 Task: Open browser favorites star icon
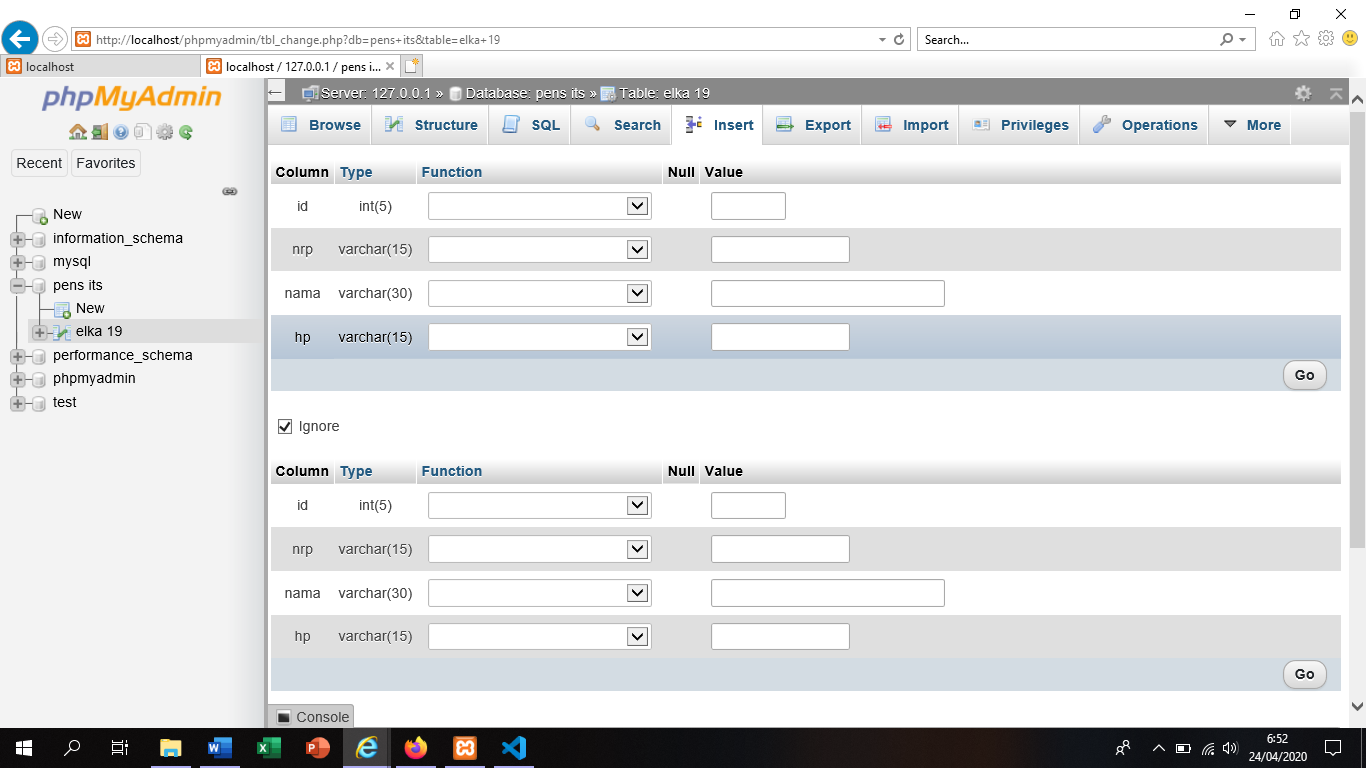[x=1301, y=39]
